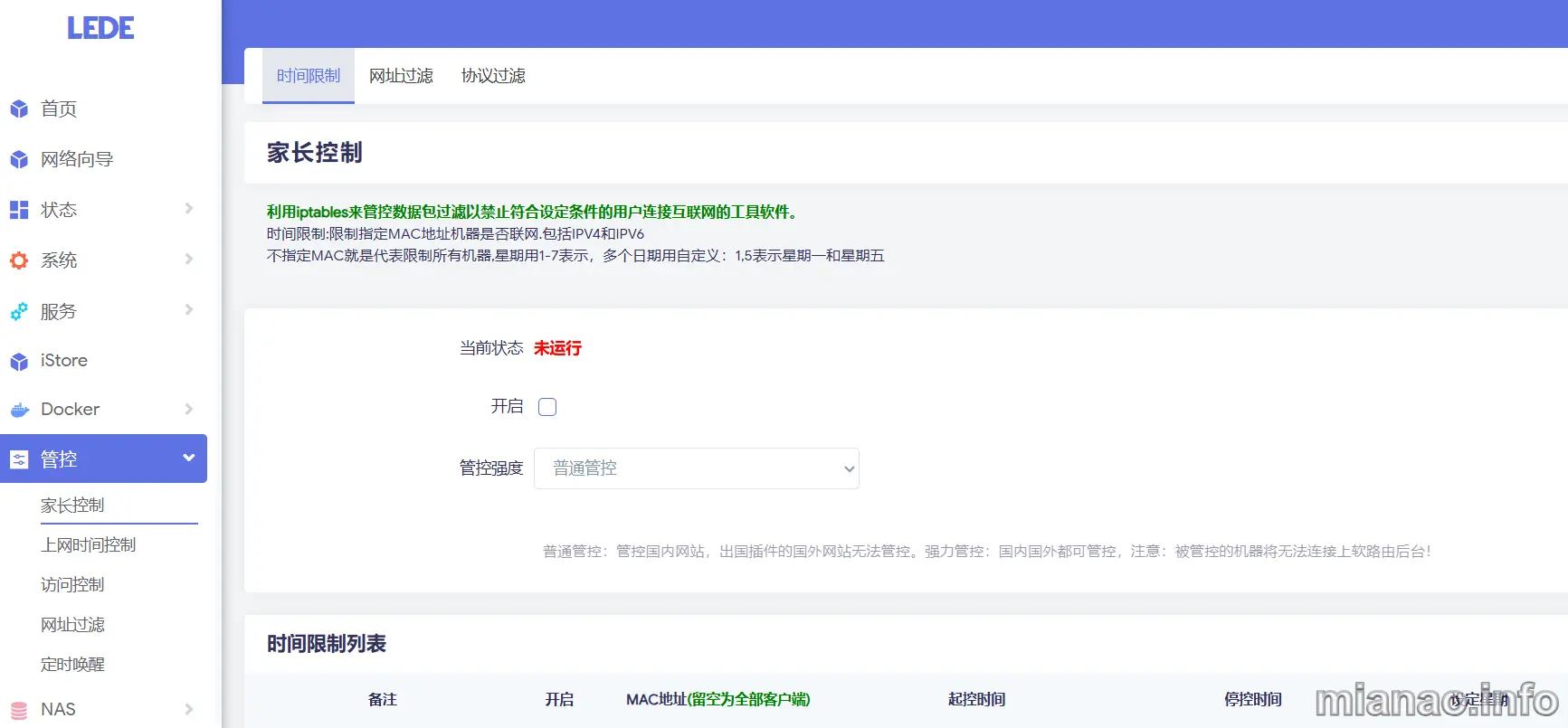Expand the 状态 menu chevron
Image resolution: width=1568 pixels, height=728 pixels.
(189, 209)
